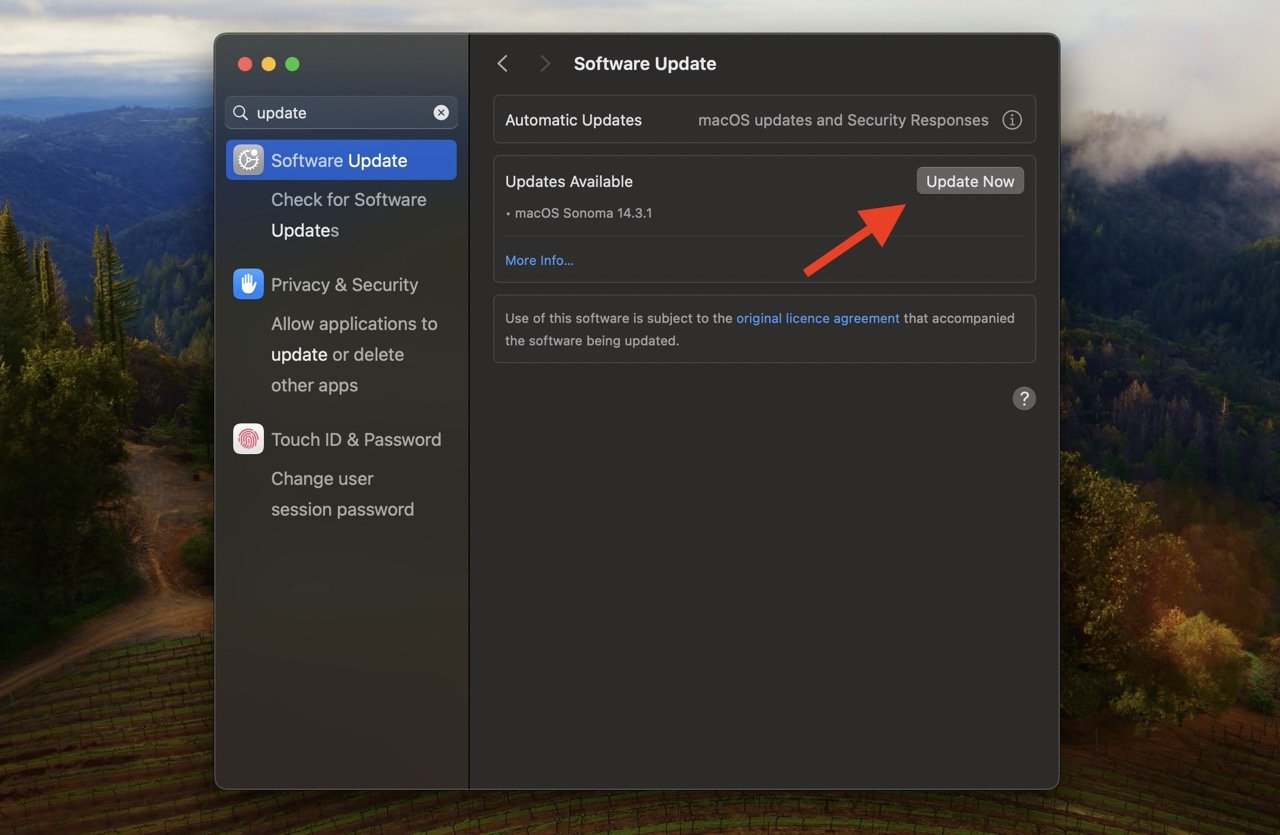This screenshot has width=1280, height=835.
Task: Click the Software Update gear icon
Action: click(x=248, y=160)
